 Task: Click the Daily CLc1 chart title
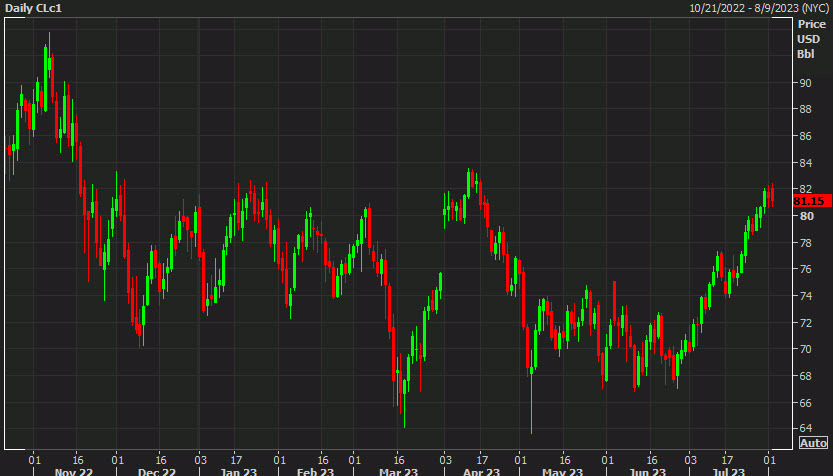(x=35, y=8)
